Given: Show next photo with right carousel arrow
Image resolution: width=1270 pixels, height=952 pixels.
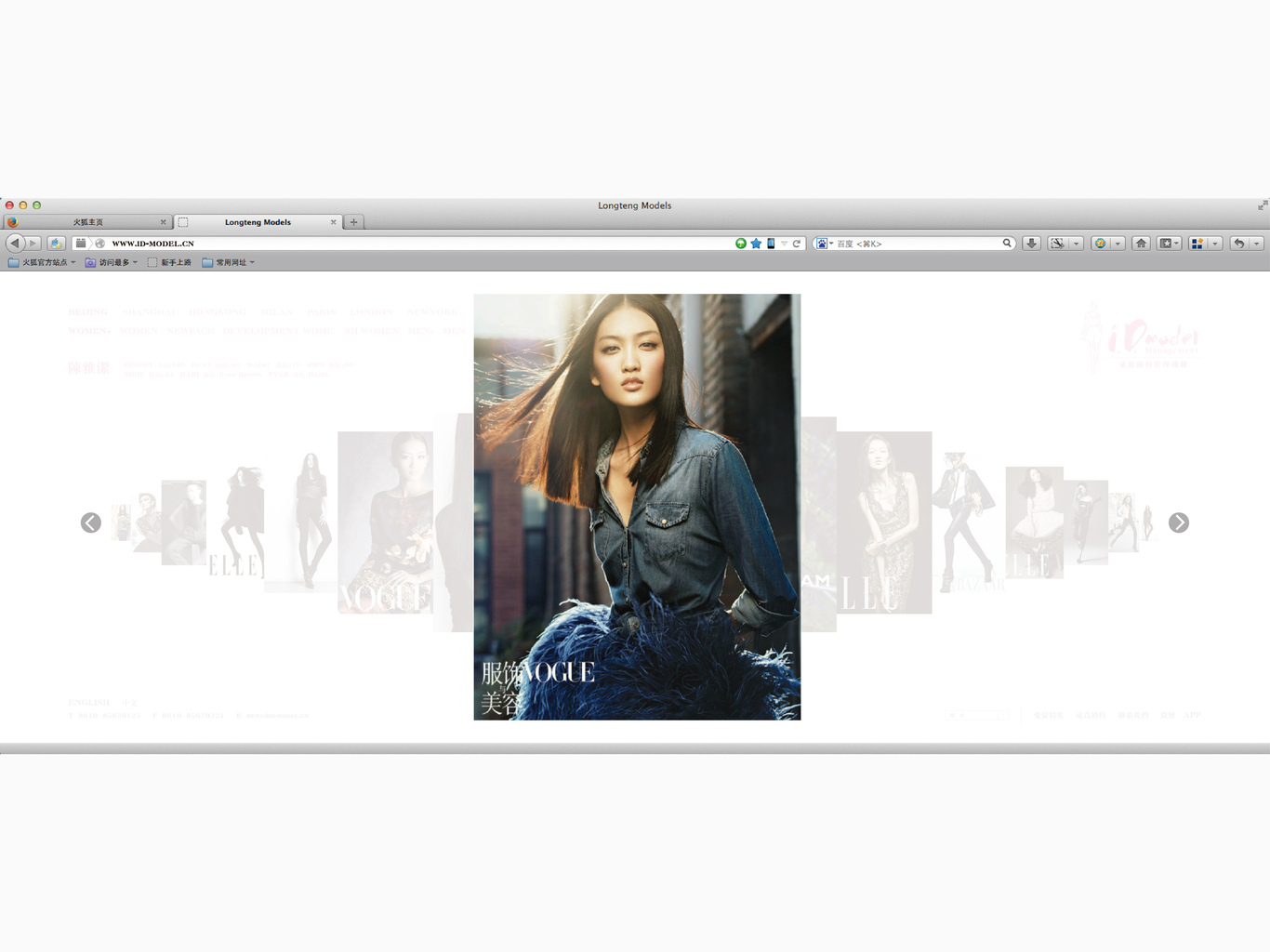Looking at the screenshot, I should point(1179,522).
